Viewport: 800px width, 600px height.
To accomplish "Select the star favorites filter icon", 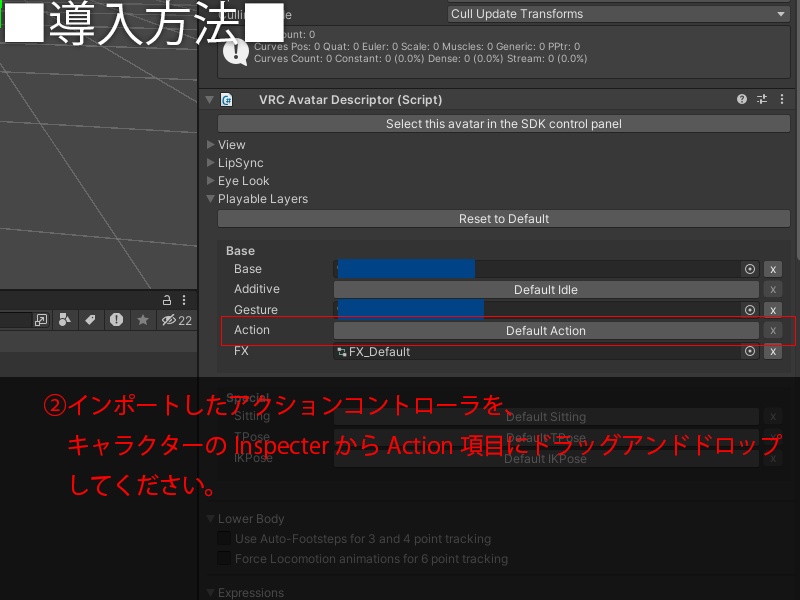I will pos(143,320).
